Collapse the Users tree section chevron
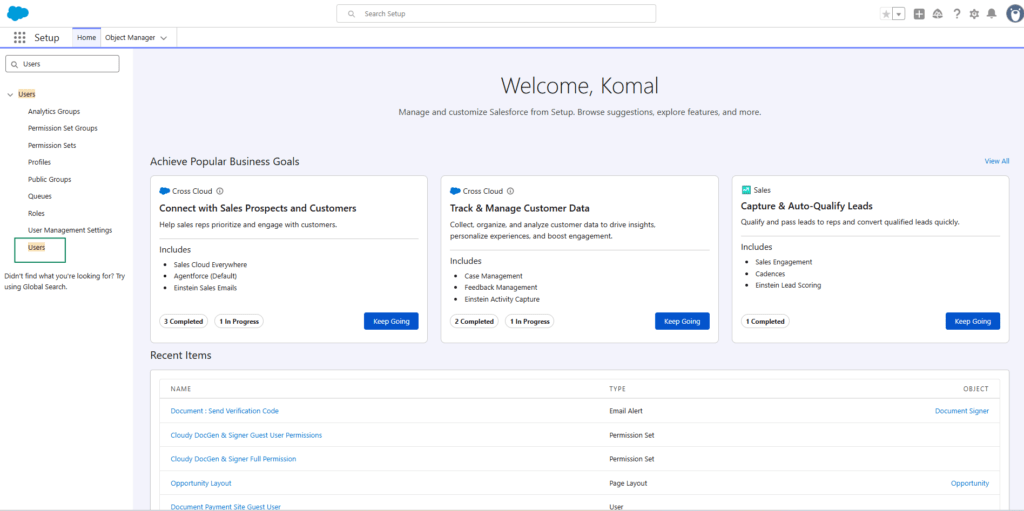This screenshot has width=1024, height=511. [10, 95]
